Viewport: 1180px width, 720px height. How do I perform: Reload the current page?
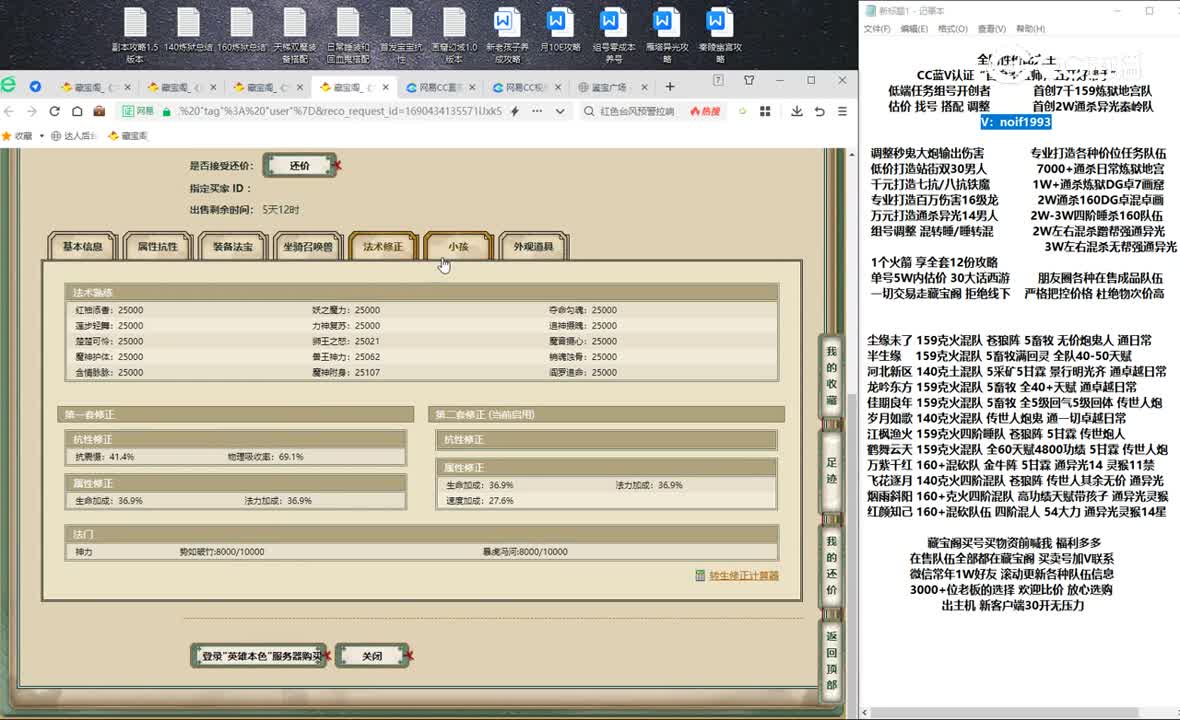point(54,111)
